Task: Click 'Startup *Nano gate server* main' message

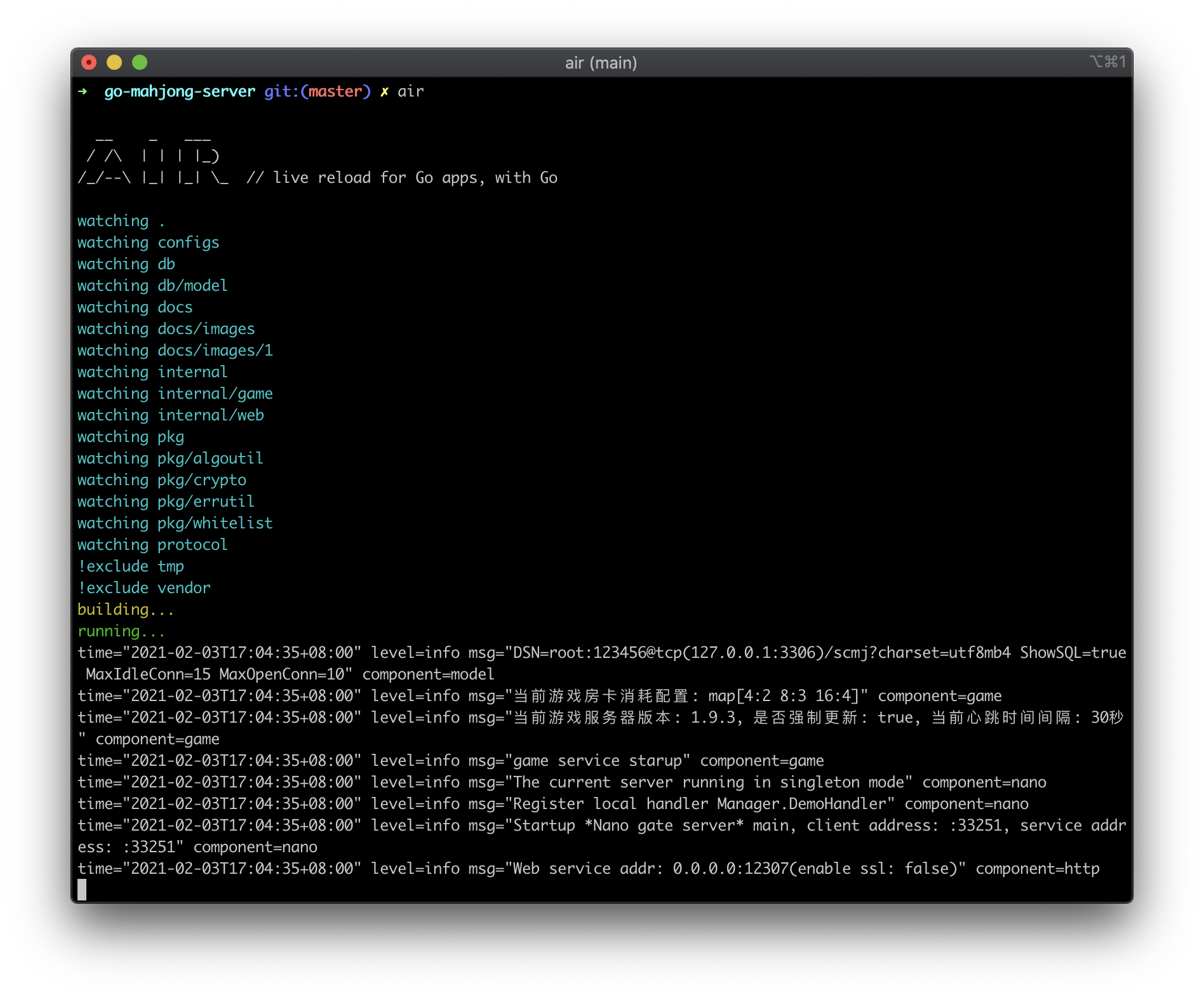Action: [651, 826]
